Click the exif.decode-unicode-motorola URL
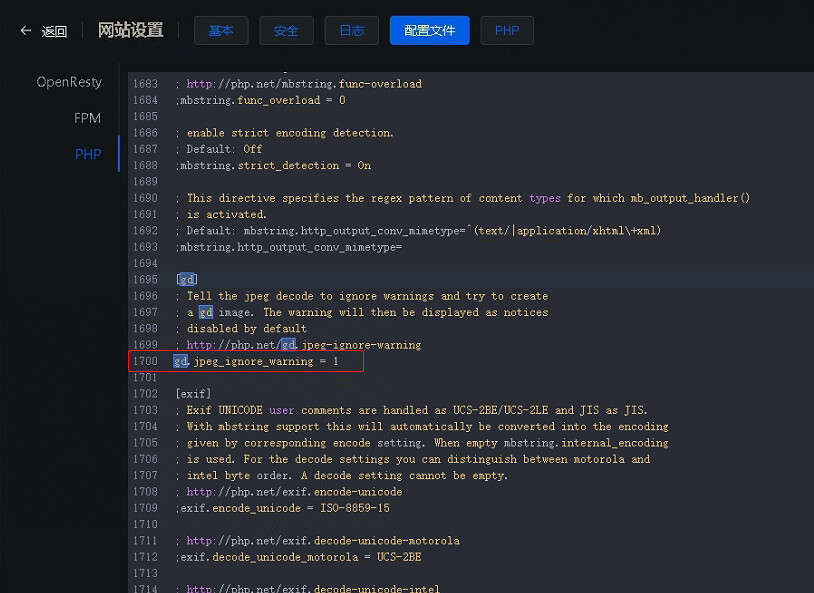The width and height of the screenshot is (814, 593). [x=323, y=541]
